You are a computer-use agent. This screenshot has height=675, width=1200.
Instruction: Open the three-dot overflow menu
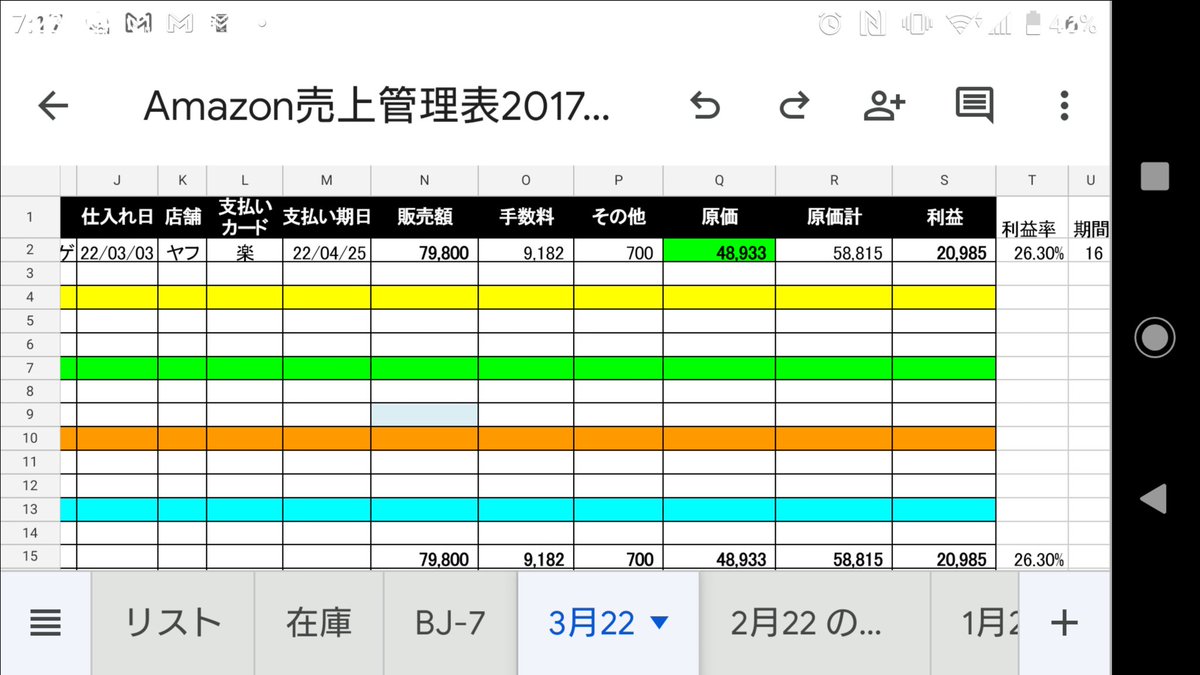tap(1064, 106)
